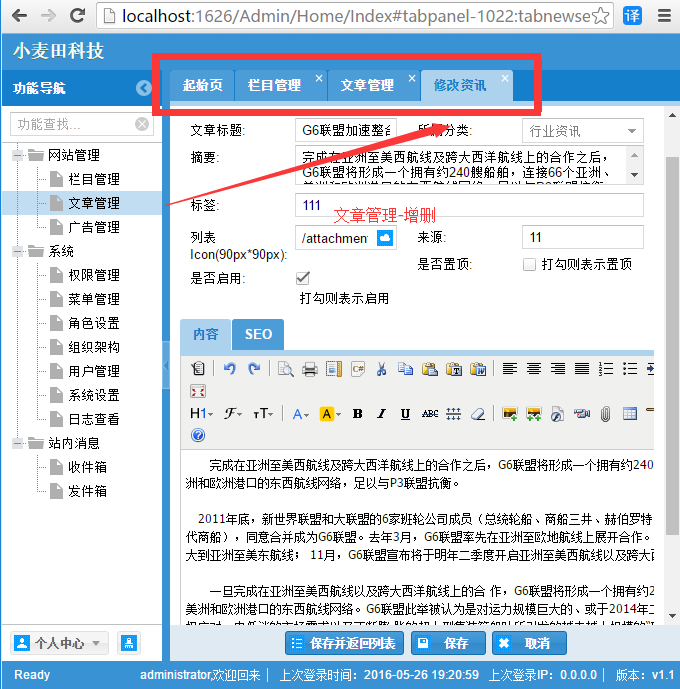Open font family dropdown
The height and width of the screenshot is (689, 680).
pos(233,413)
